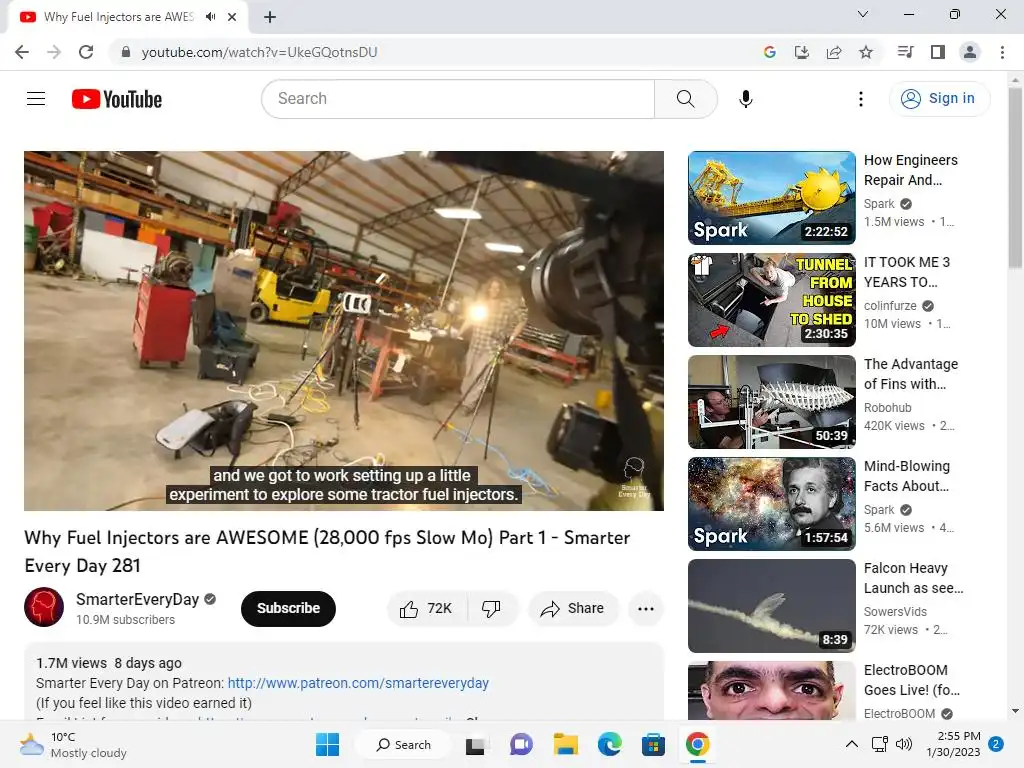This screenshot has height=768, width=1024.
Task: Open taskbar volume control
Action: [x=904, y=744]
